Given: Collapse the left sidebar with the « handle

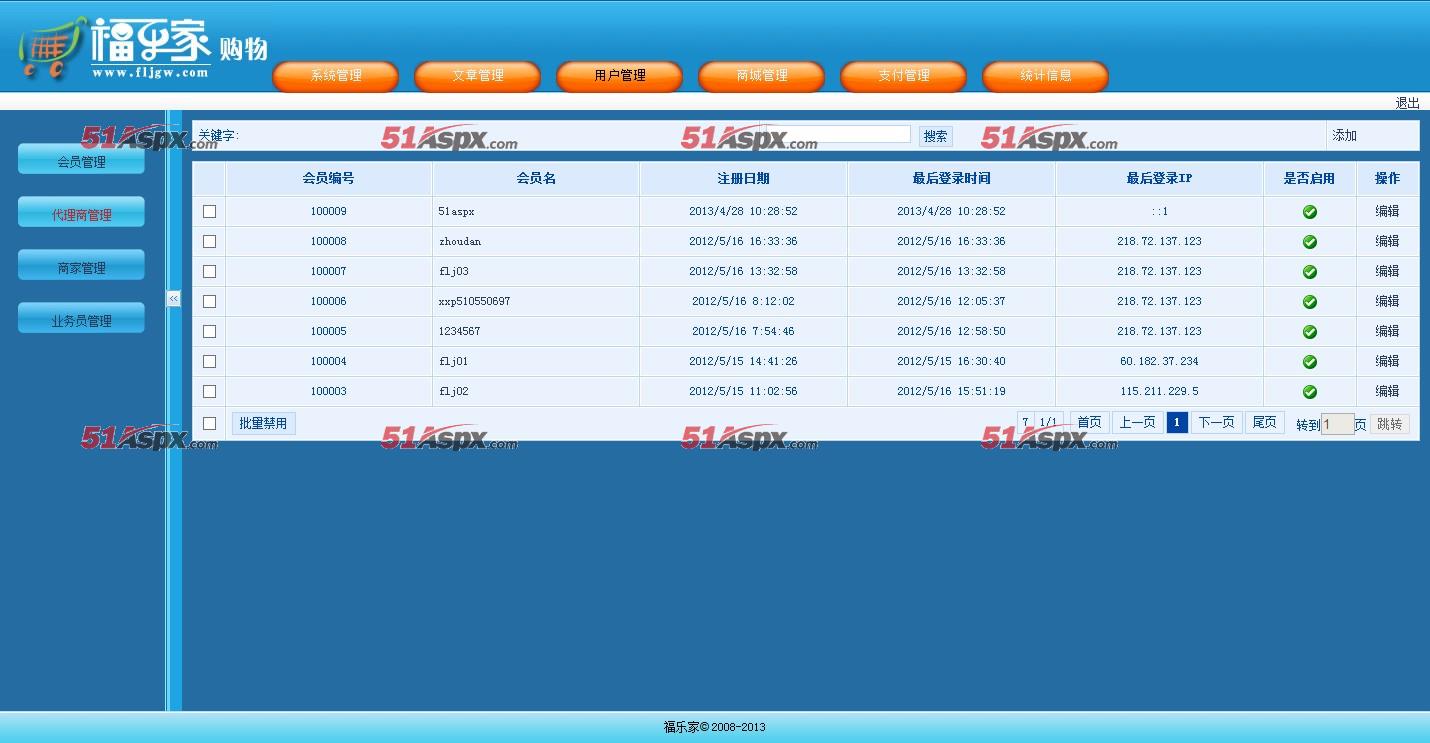Looking at the screenshot, I should (x=173, y=299).
